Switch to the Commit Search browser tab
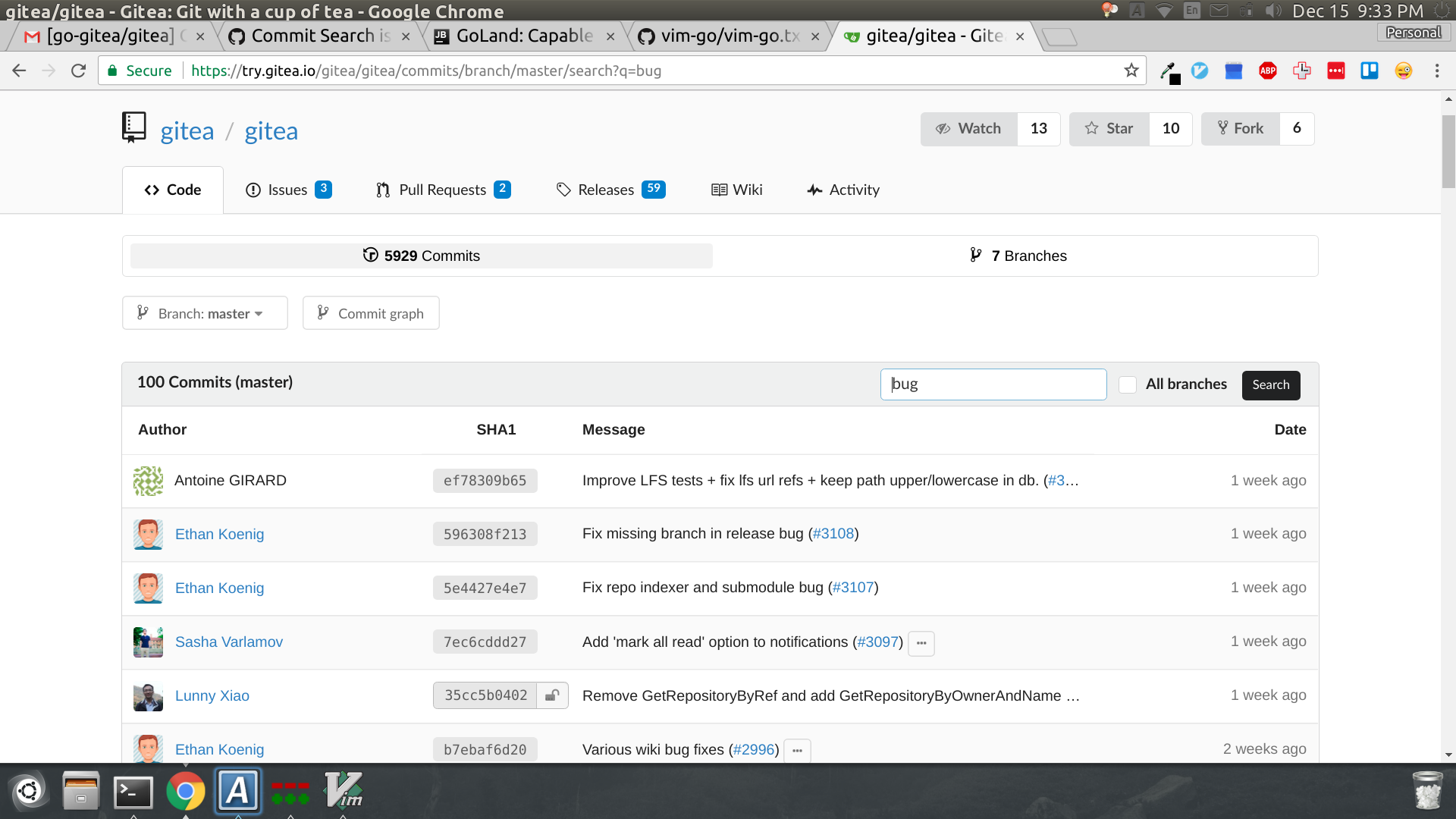 [x=320, y=36]
